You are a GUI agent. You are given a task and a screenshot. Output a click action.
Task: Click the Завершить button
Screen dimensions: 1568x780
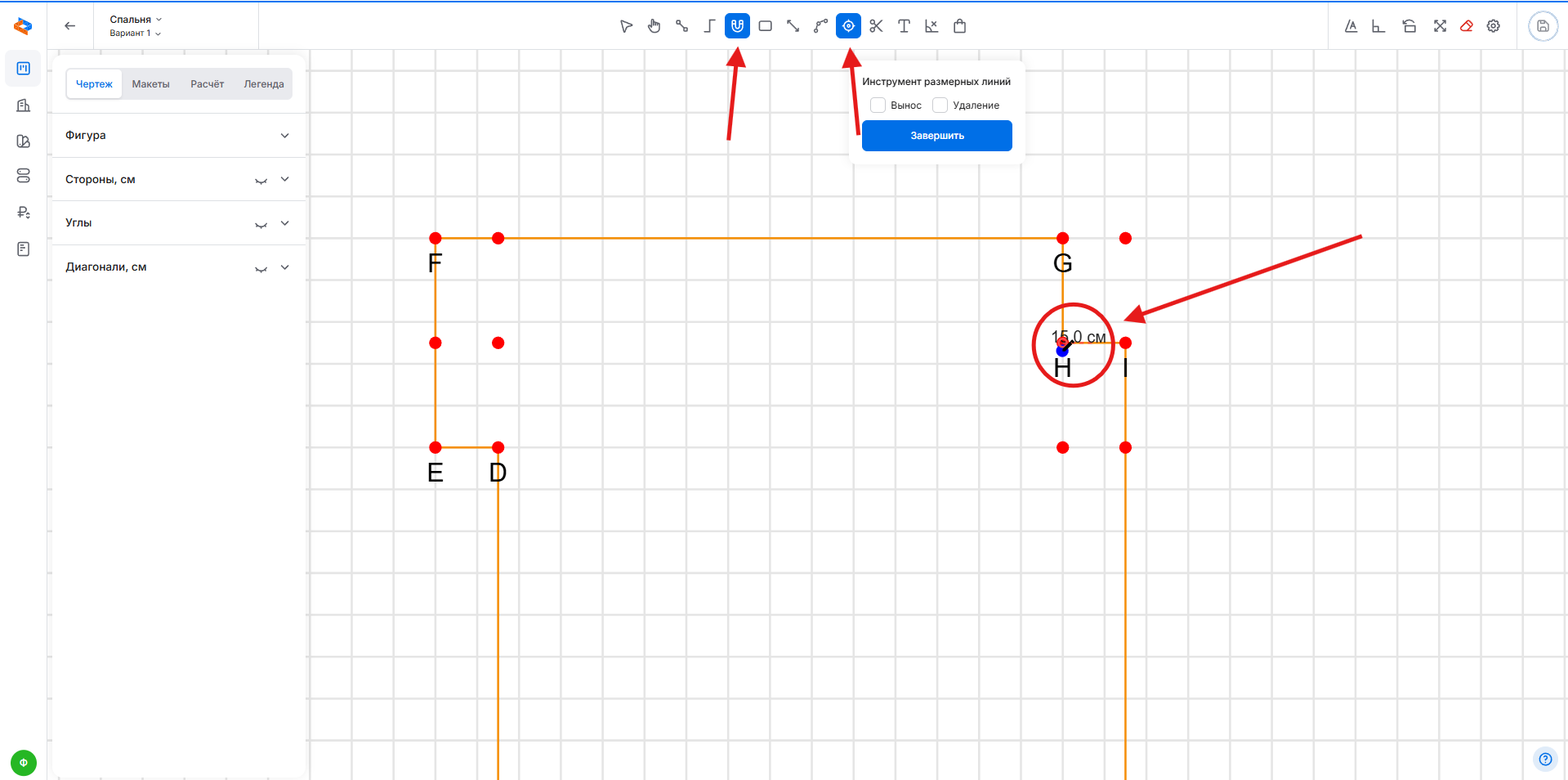click(936, 136)
